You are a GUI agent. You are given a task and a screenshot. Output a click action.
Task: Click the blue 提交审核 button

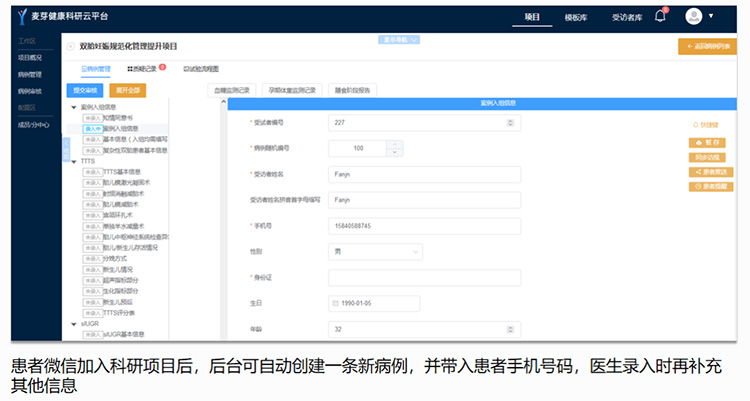(x=85, y=90)
